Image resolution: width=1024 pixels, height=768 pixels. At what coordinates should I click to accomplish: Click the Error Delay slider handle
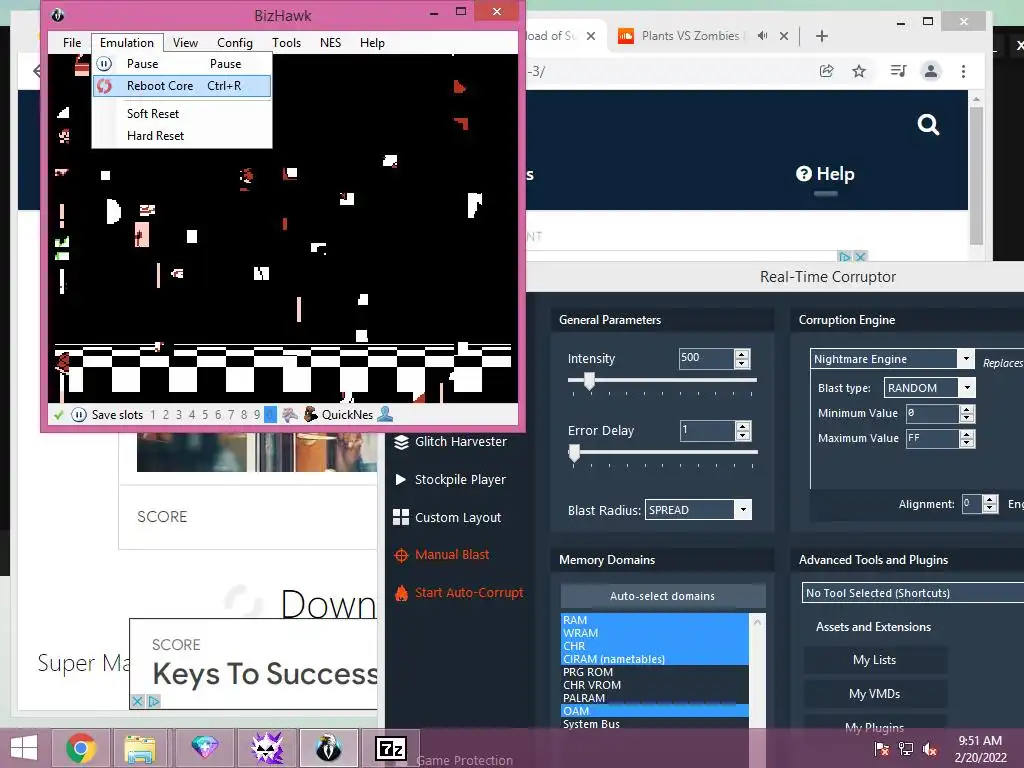pos(574,453)
